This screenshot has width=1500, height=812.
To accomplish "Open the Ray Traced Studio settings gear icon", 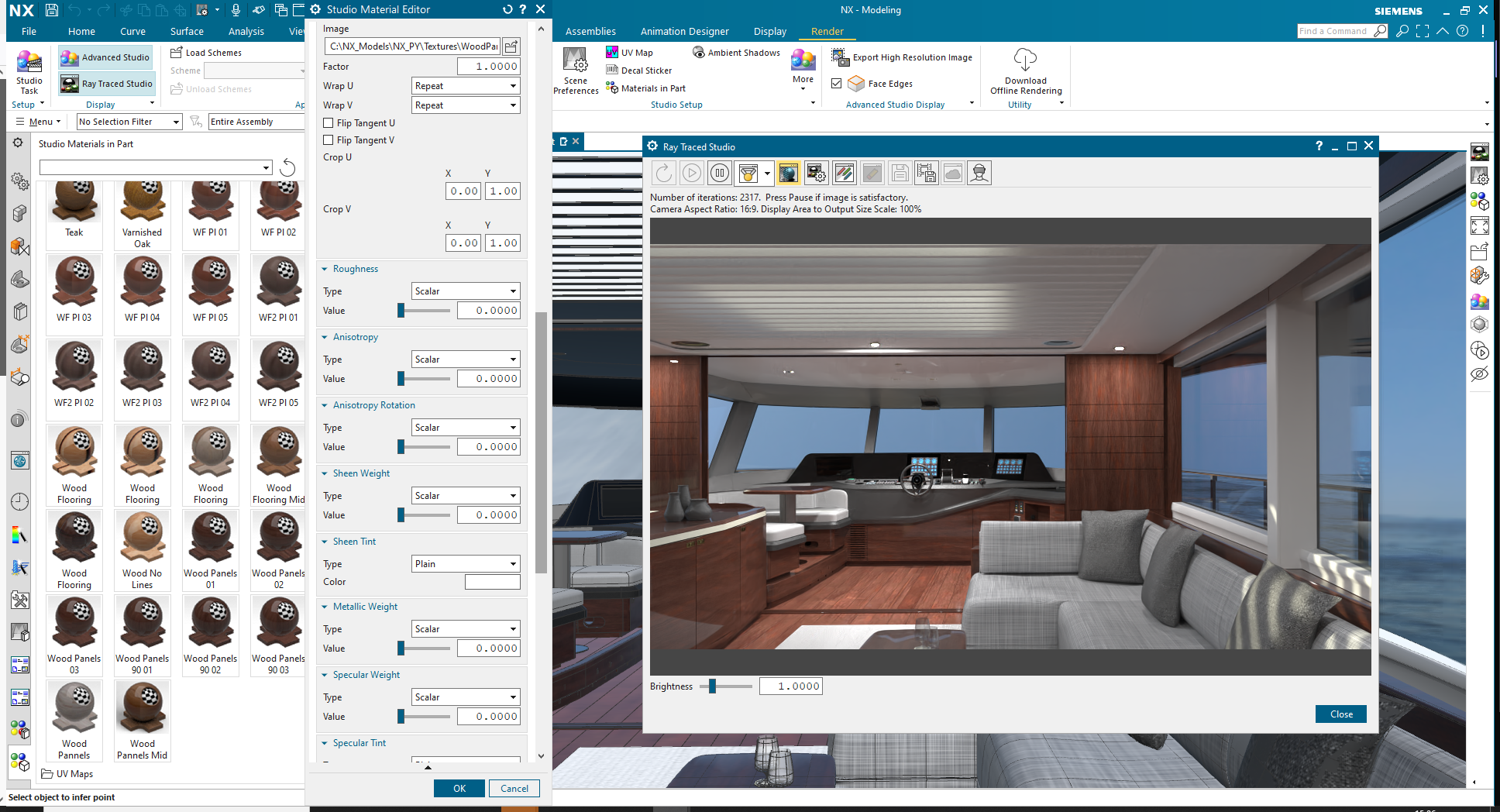I will 816,173.
